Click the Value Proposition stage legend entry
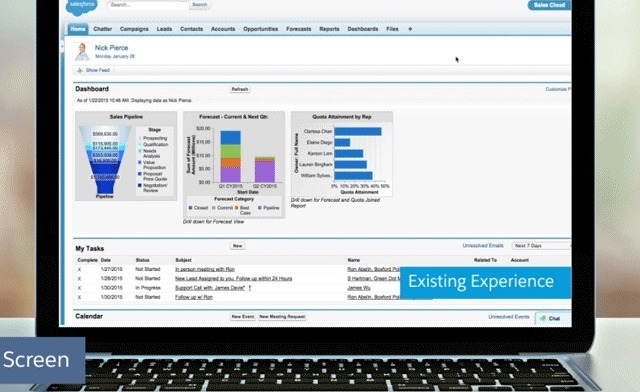This screenshot has width=640, height=392. coord(153,165)
